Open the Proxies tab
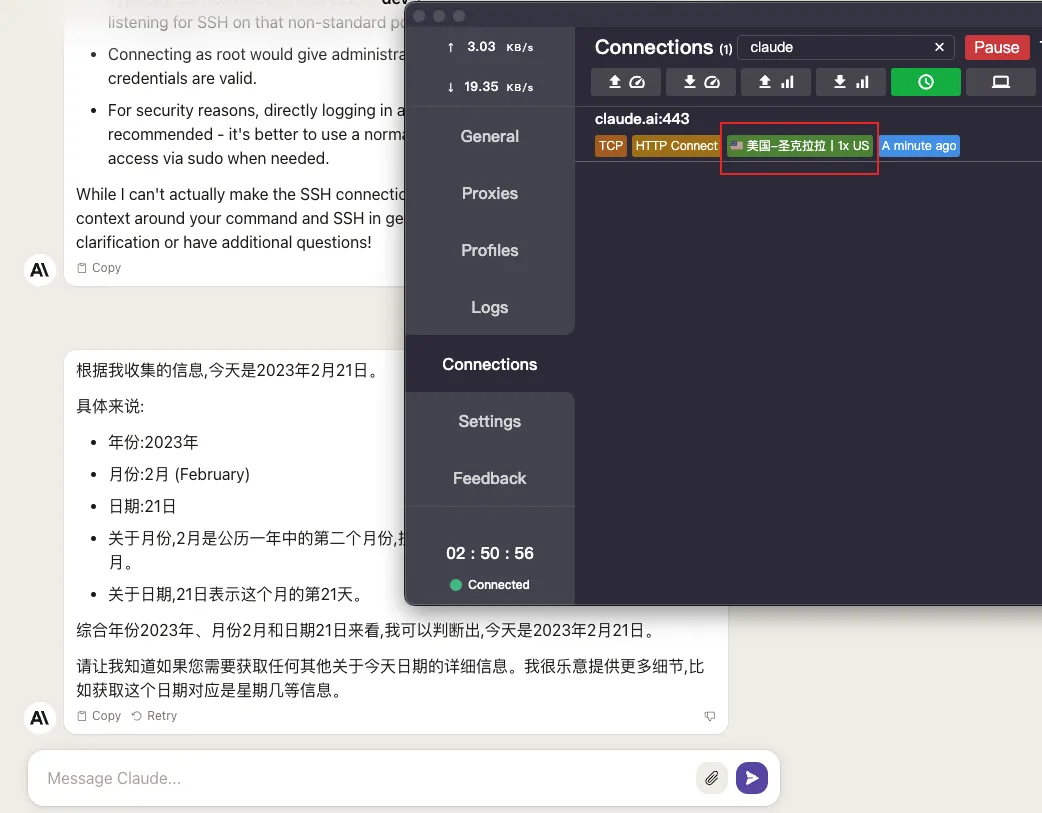The image size is (1042, 813). point(490,193)
